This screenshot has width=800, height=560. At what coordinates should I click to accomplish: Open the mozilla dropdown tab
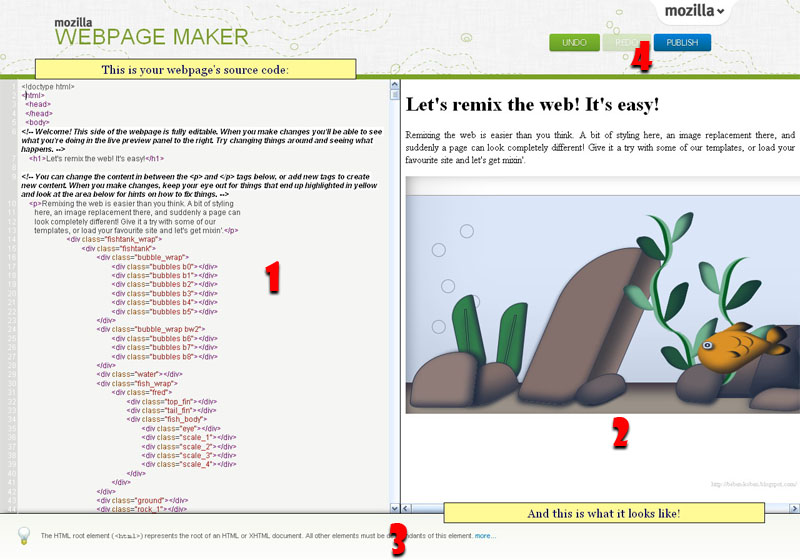[x=694, y=11]
